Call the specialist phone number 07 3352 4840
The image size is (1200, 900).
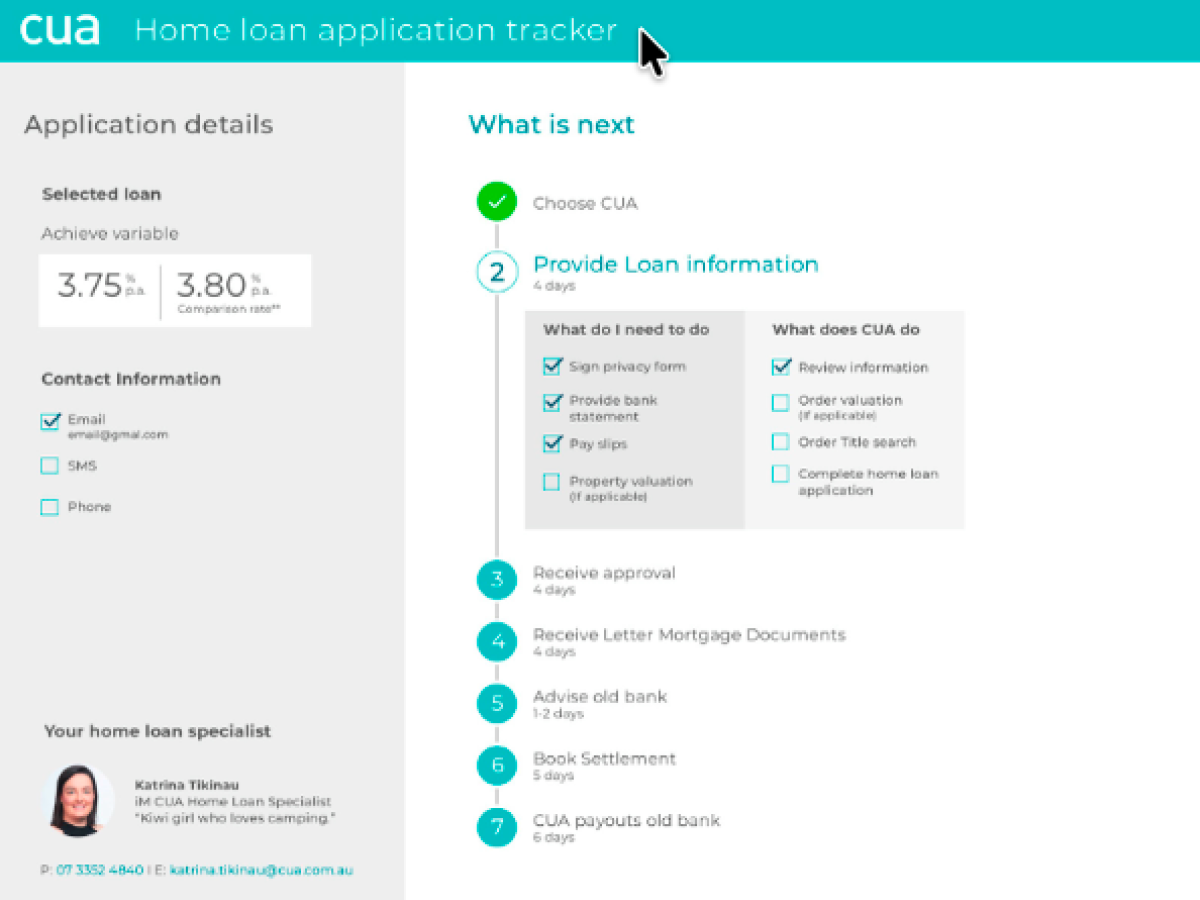(99, 870)
